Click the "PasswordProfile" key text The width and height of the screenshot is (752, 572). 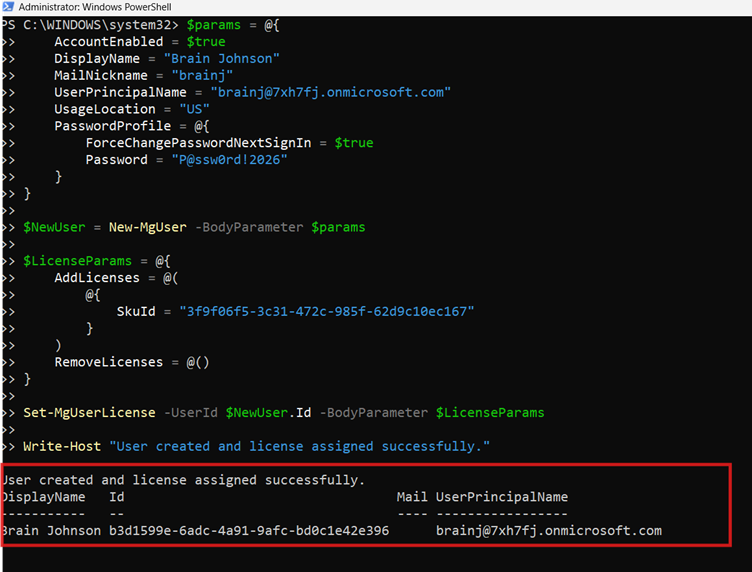[x=112, y=126]
